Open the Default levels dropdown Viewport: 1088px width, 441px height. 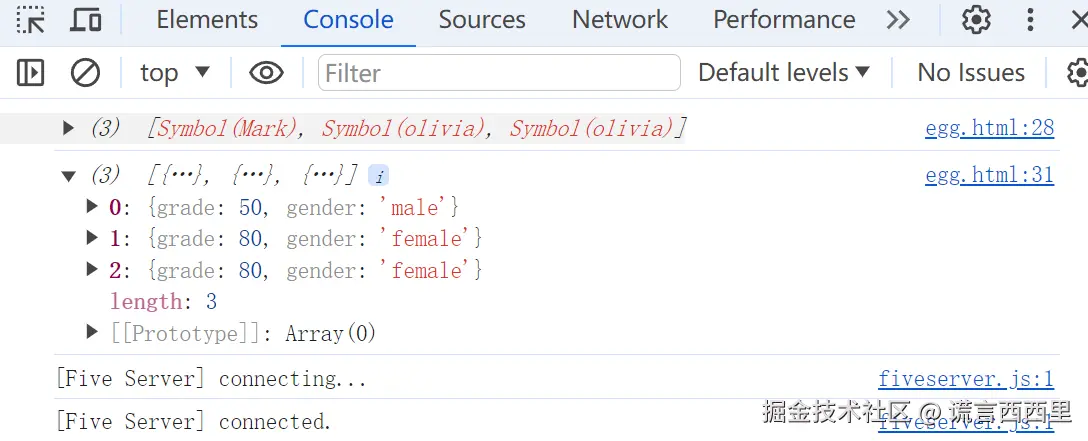[784, 72]
